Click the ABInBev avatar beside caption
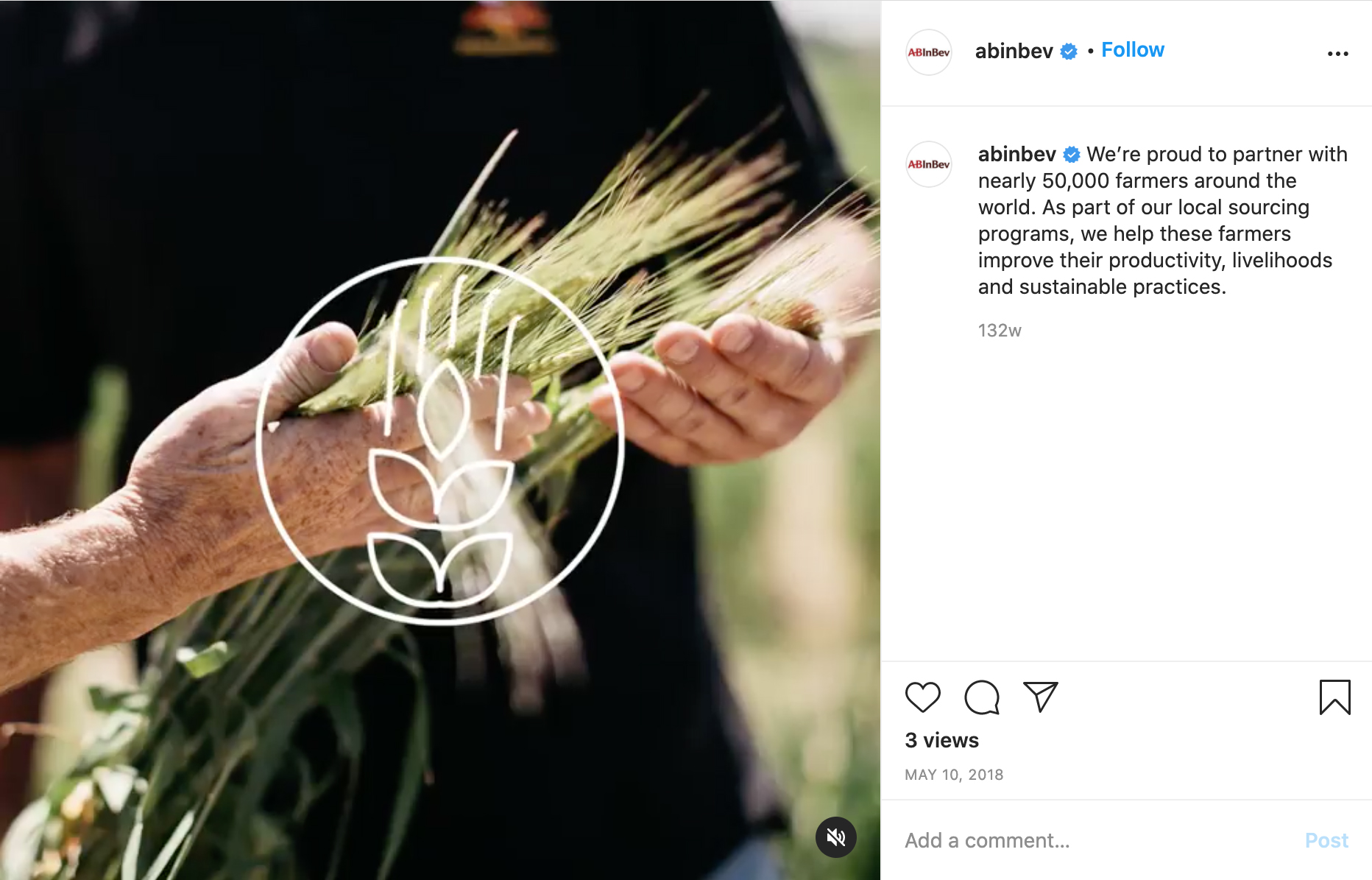Screen dimensions: 1372x880 [x=929, y=164]
